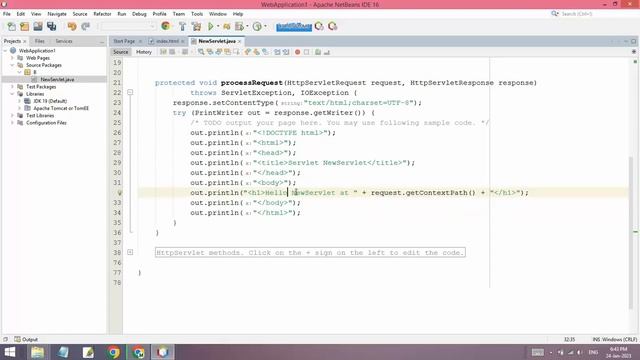Click the Output window icon in status bar
The height and width of the screenshot is (360, 640).
coord(17,339)
